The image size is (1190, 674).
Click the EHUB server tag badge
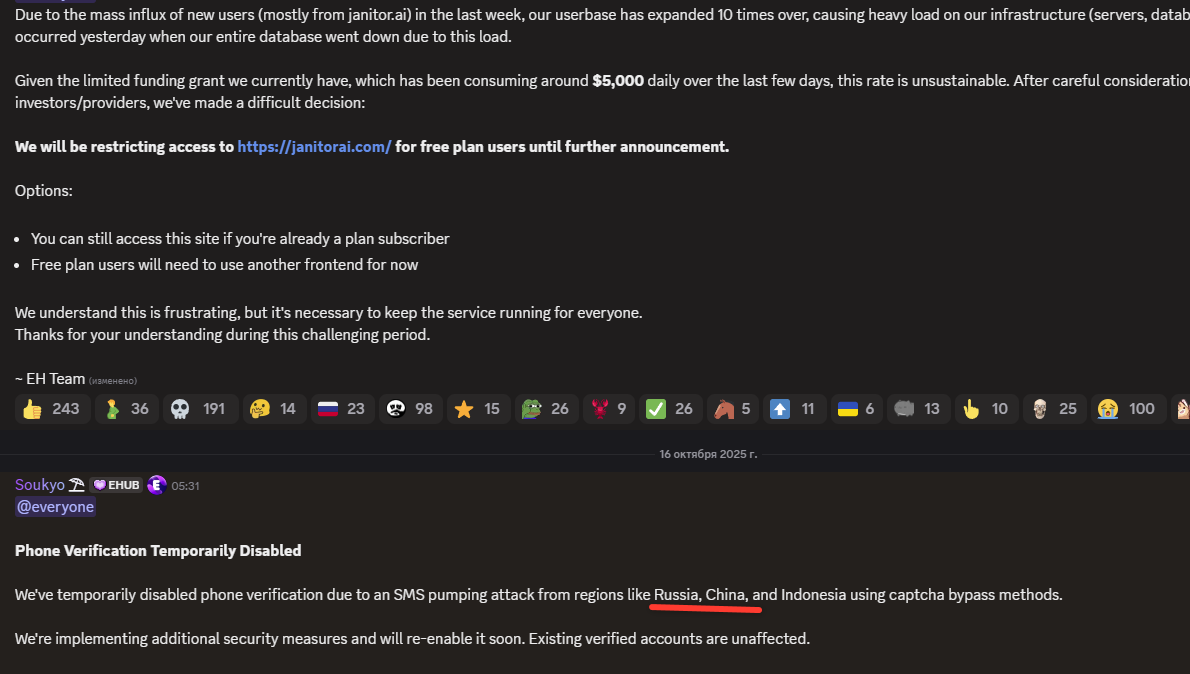[116, 485]
